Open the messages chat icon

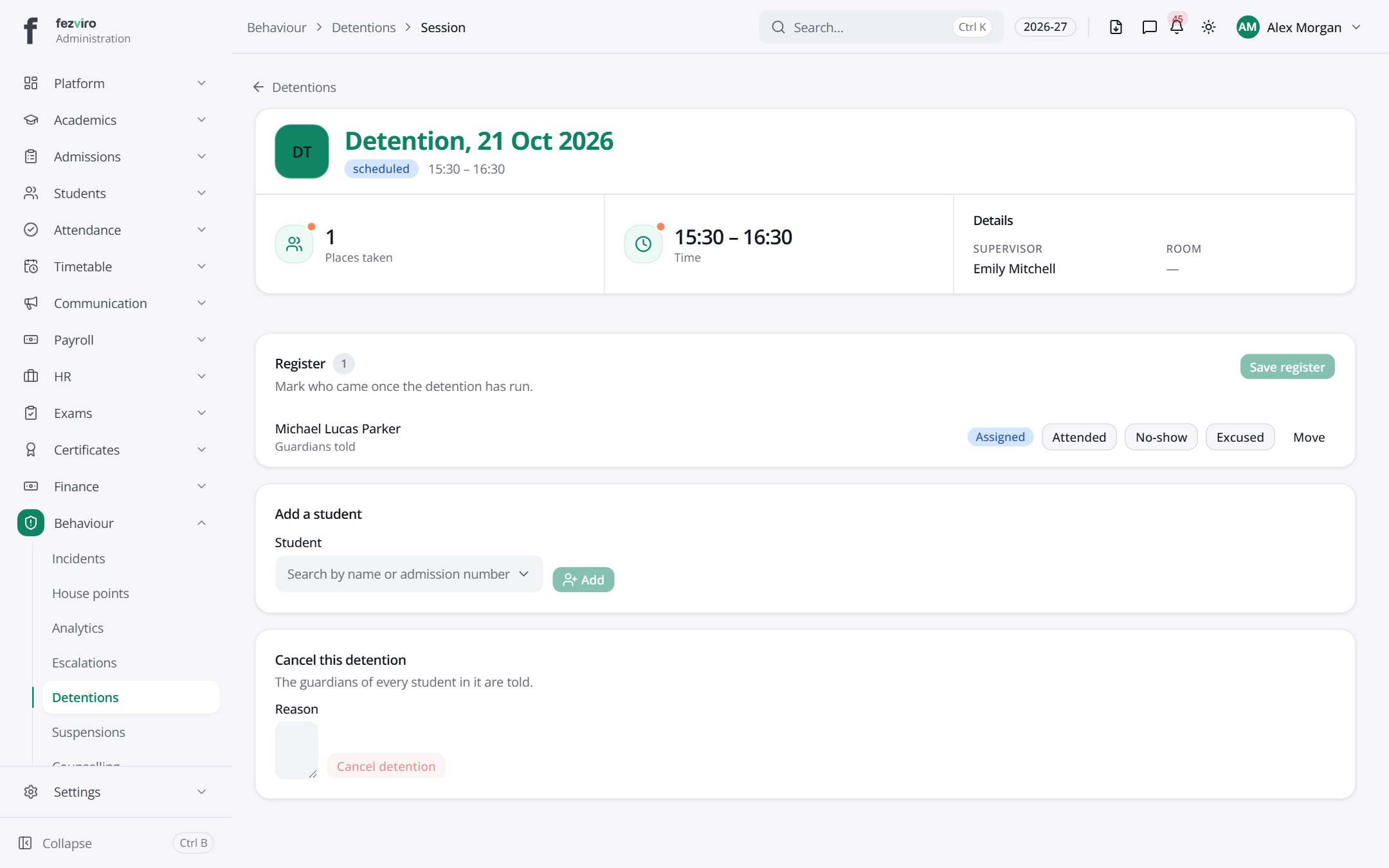point(1149,27)
